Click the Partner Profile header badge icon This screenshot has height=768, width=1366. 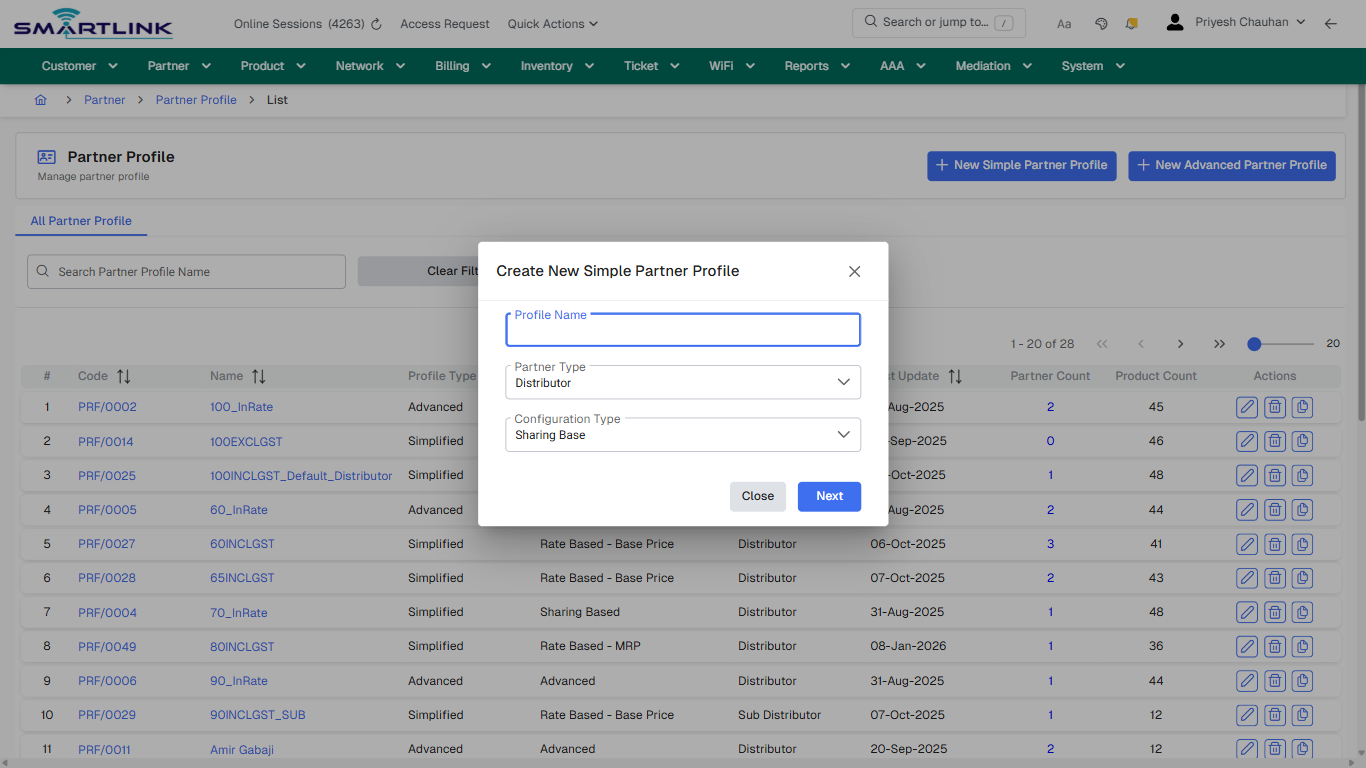pos(46,157)
